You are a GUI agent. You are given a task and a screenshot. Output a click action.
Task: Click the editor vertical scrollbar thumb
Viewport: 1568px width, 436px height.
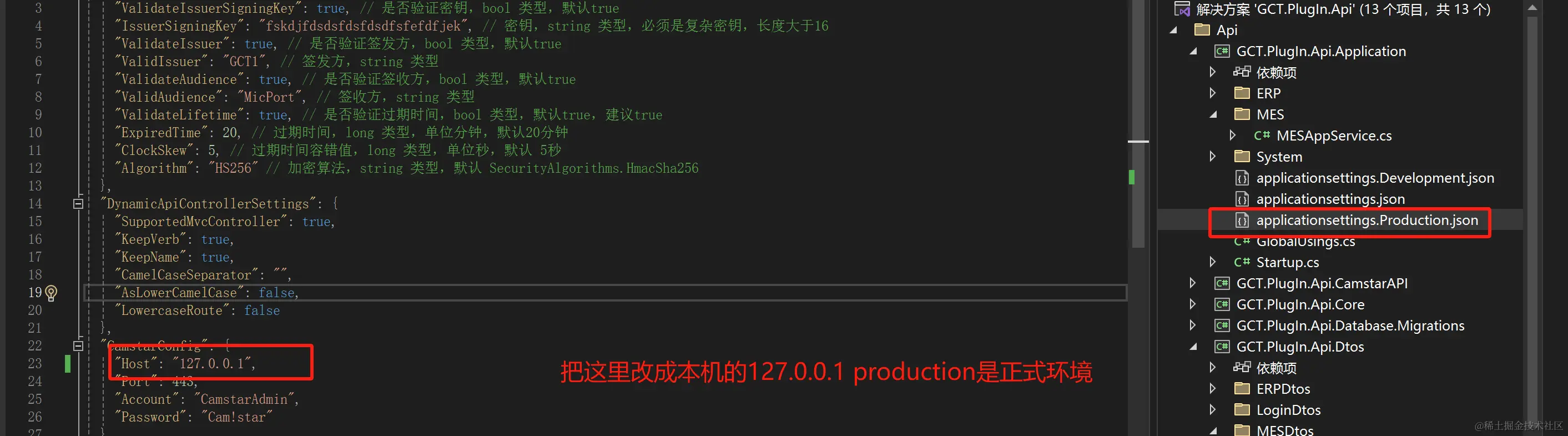coord(1138,122)
